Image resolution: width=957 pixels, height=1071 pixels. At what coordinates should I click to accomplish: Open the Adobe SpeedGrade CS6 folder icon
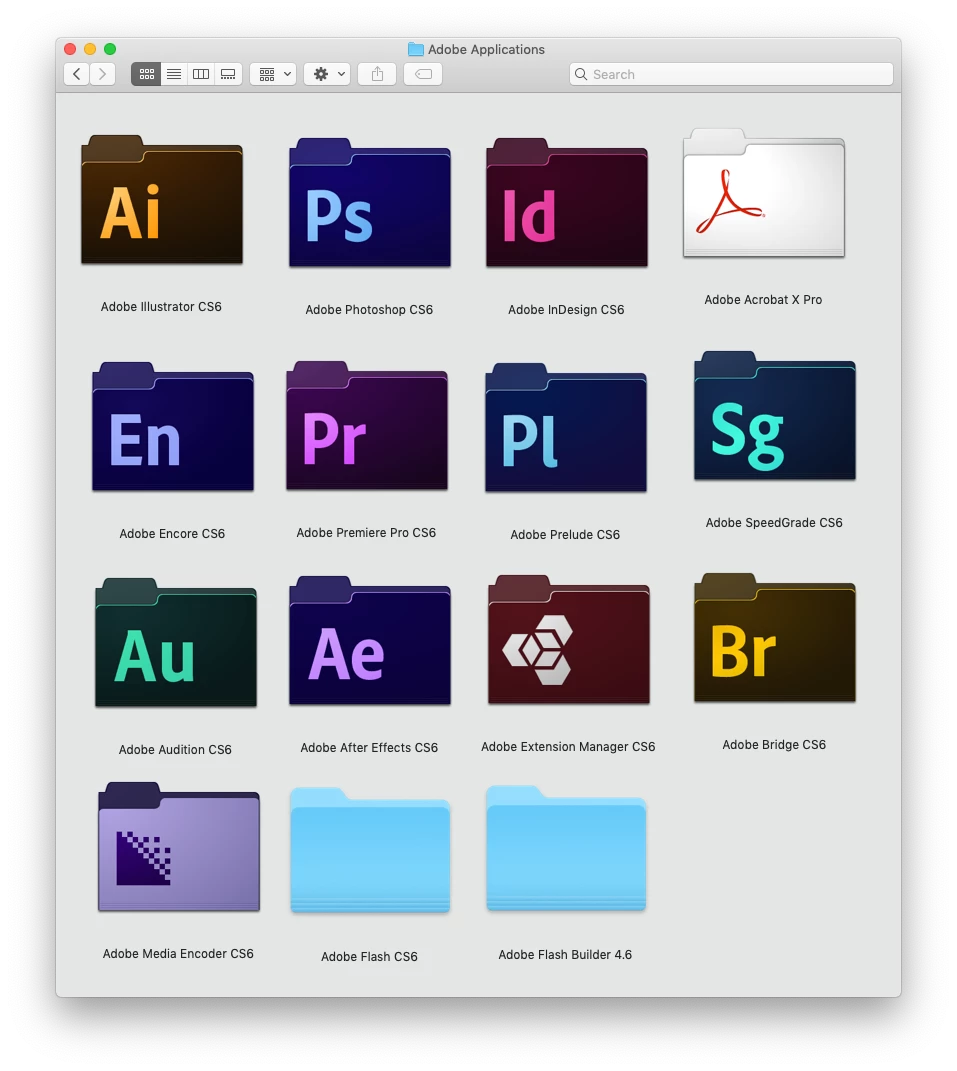[775, 416]
